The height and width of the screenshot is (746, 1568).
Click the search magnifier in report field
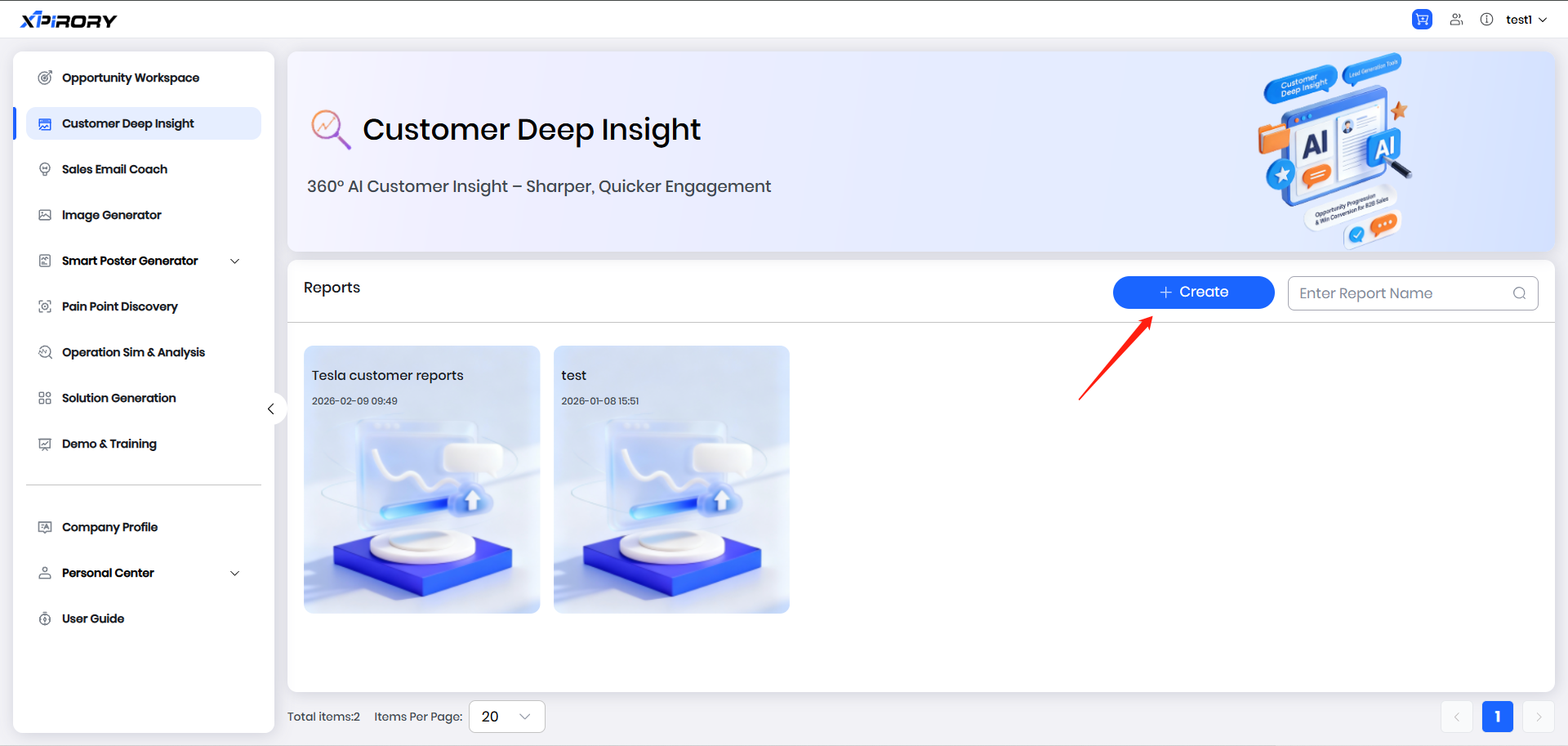(1519, 293)
